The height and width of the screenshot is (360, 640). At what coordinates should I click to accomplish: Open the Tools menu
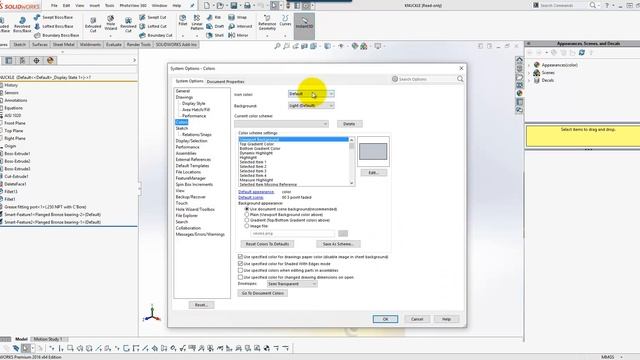tap(109, 6)
